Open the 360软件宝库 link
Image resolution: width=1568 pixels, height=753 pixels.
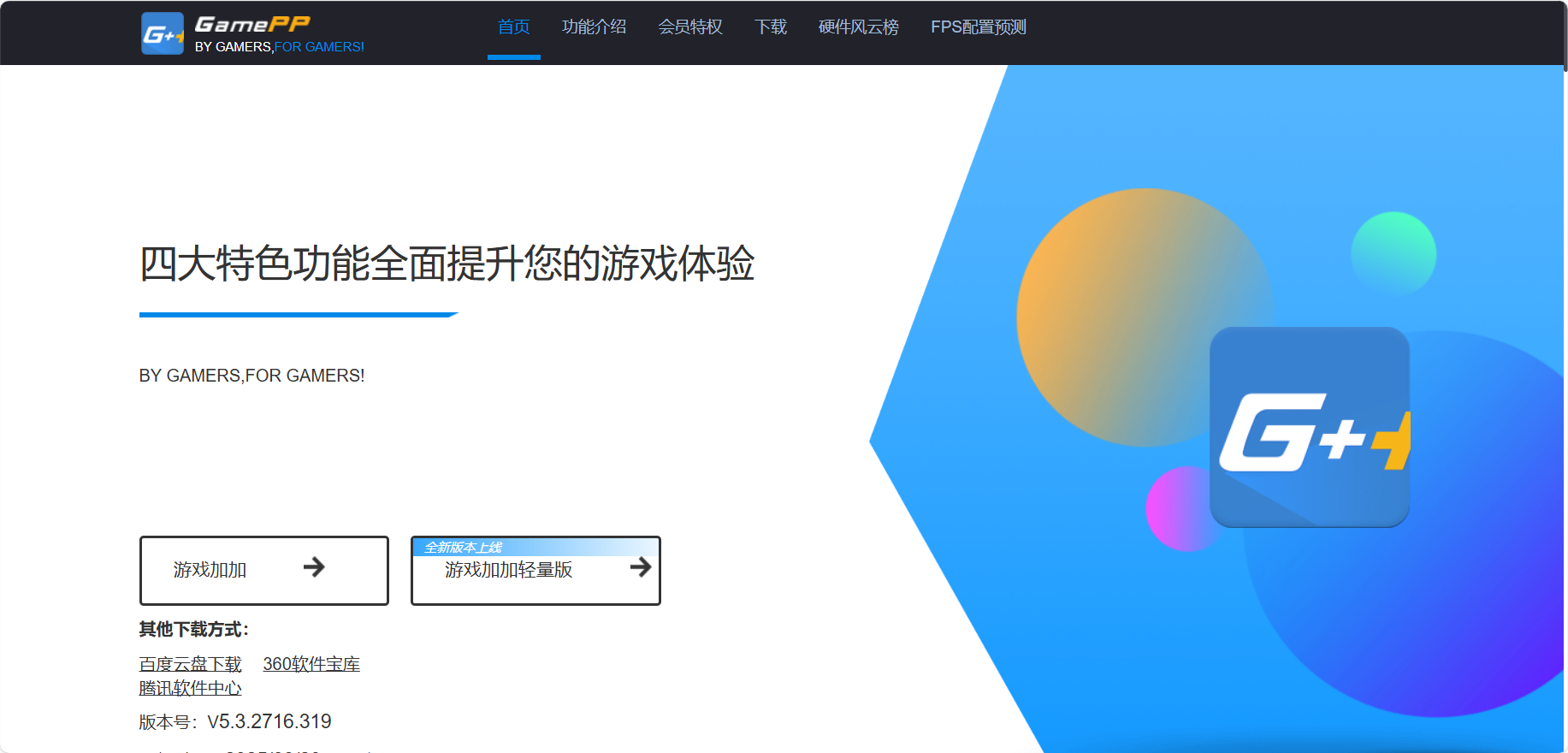pos(311,664)
